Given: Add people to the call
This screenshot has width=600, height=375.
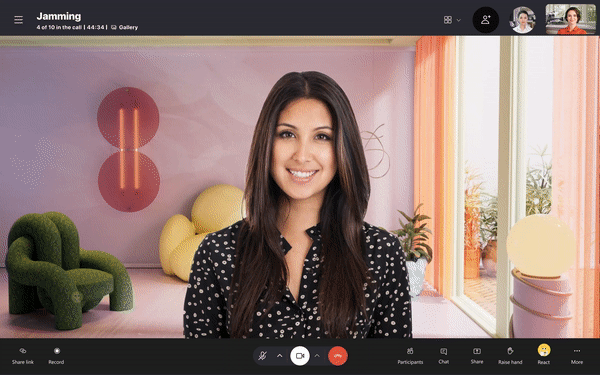Looking at the screenshot, I should tap(486, 20).
